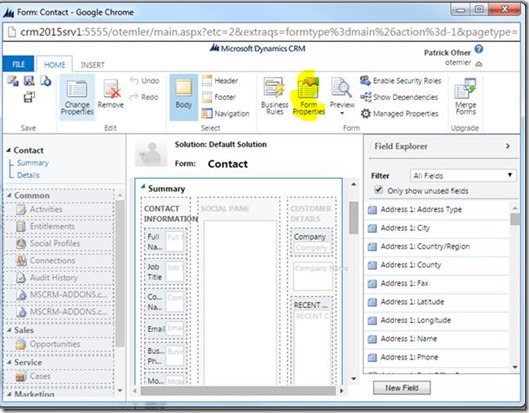Collapse the ribbon using the caret

point(479,64)
